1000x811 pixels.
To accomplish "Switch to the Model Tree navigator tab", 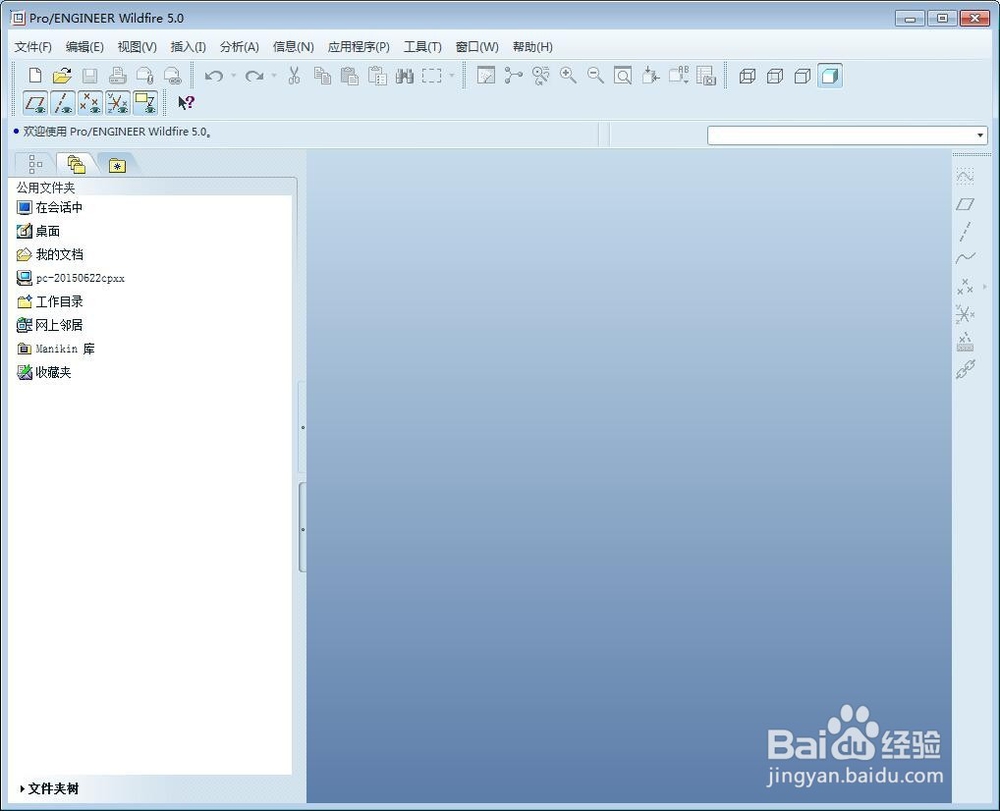I will coord(35,164).
